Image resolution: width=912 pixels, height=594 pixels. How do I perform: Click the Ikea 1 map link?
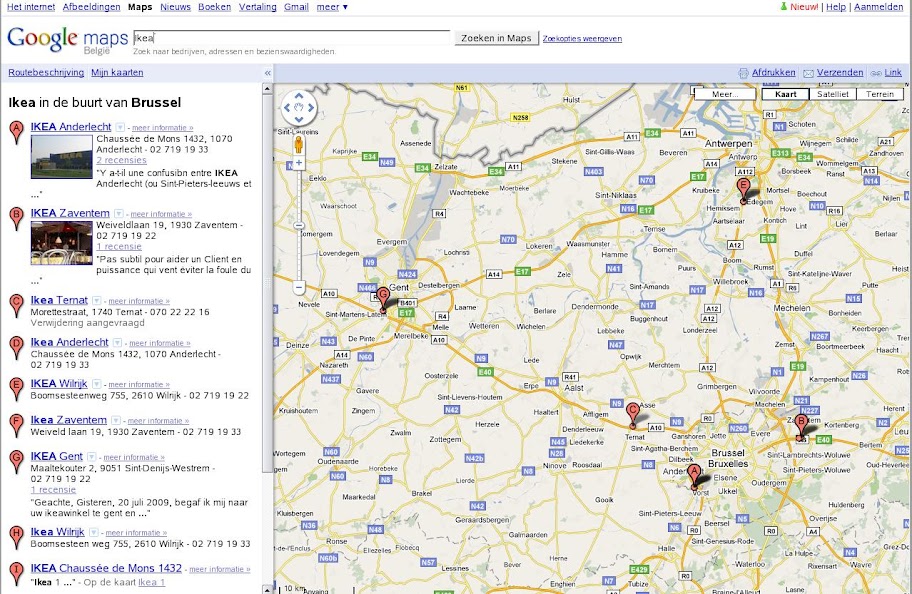pyautogui.click(x=151, y=582)
